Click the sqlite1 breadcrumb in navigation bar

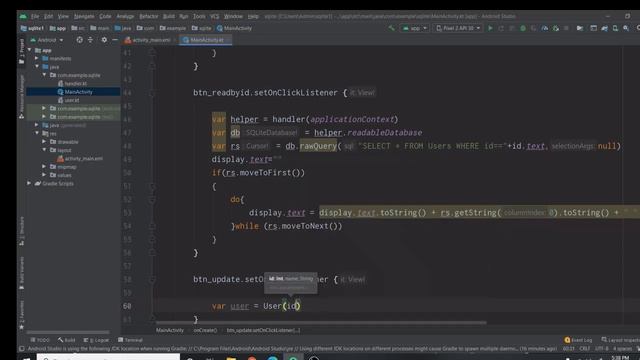(32, 28)
